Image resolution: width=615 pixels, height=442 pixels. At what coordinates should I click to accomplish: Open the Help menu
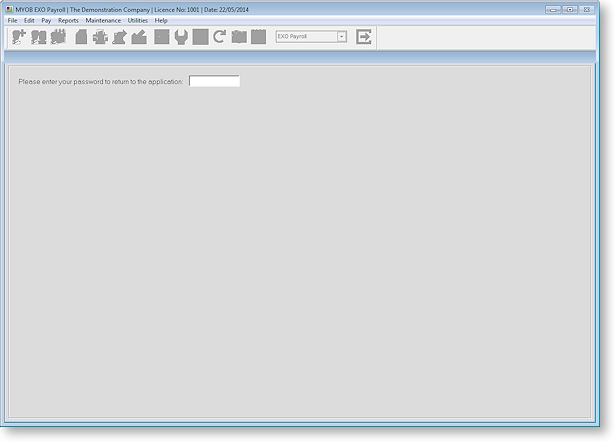(161, 20)
